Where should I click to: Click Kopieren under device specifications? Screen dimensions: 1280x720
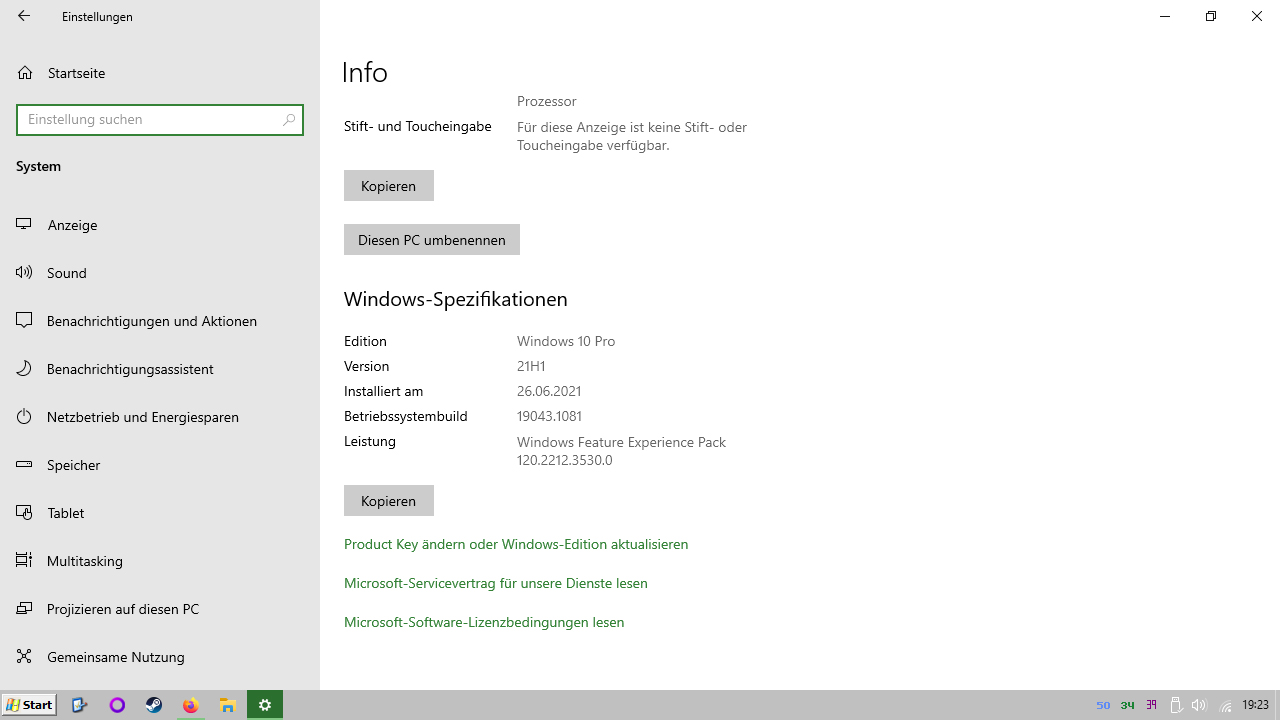pyautogui.click(x=389, y=186)
